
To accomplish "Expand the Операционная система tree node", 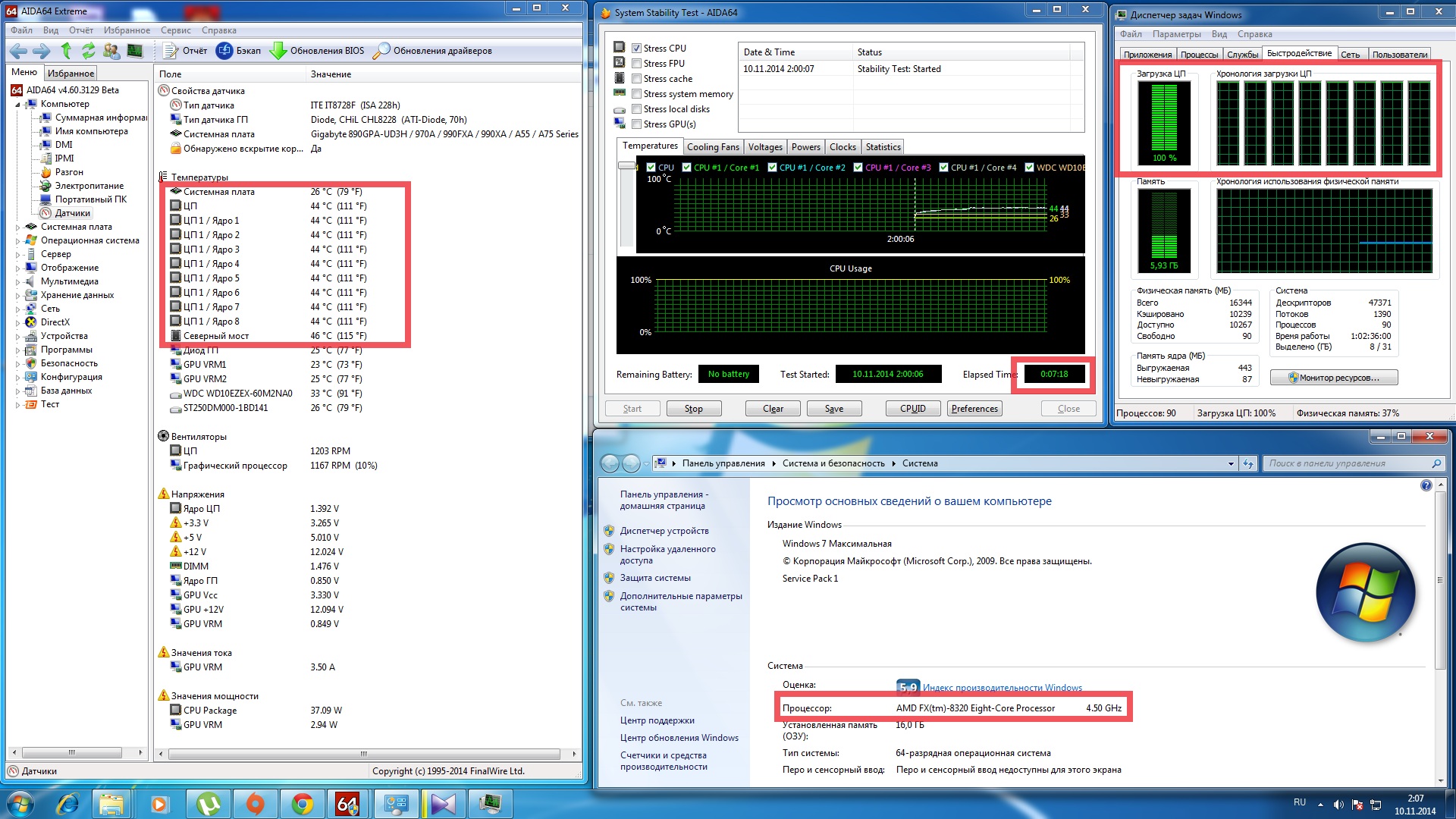I will 17,240.
